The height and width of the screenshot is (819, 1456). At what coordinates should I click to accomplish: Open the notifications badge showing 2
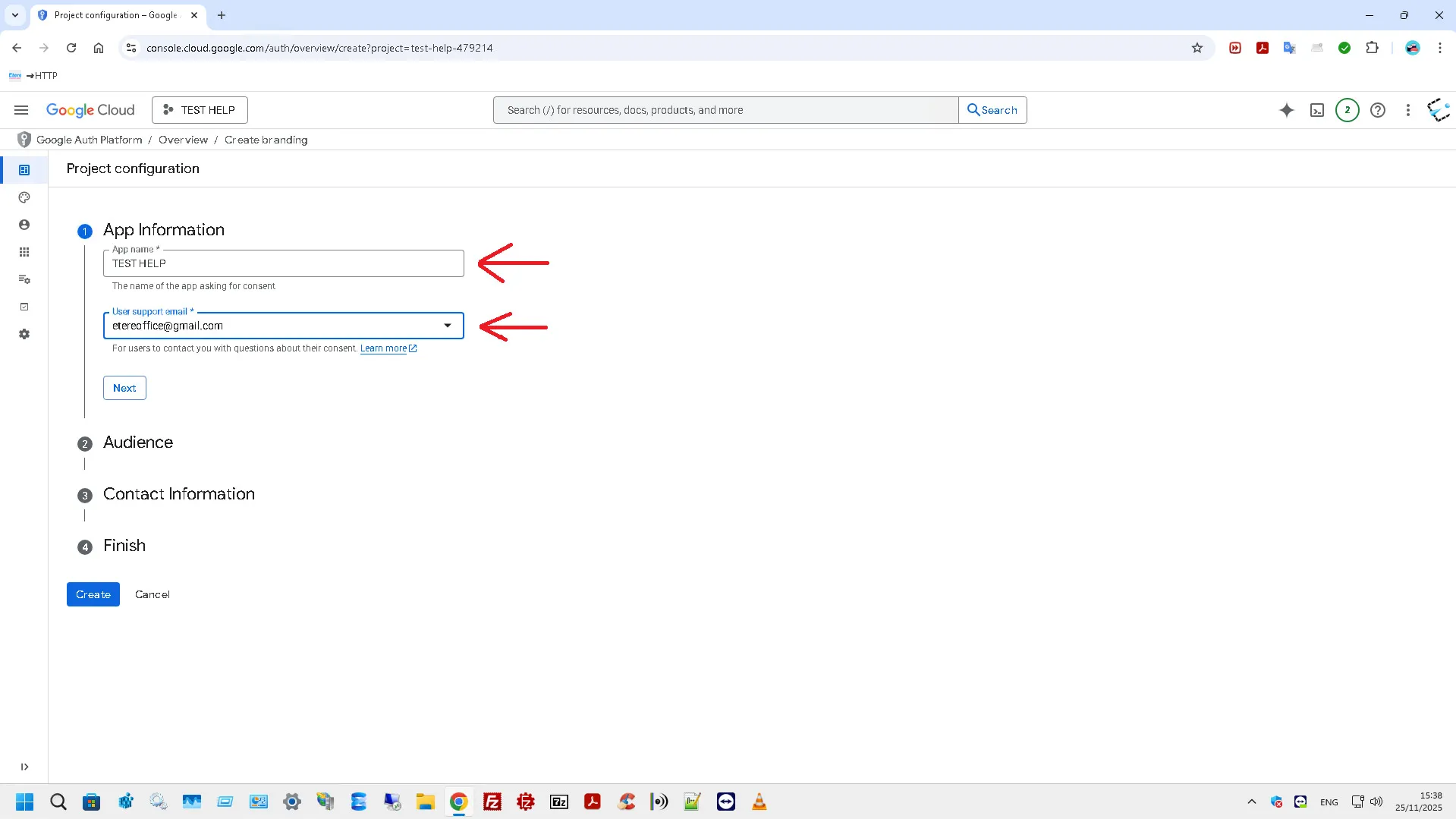click(x=1347, y=110)
